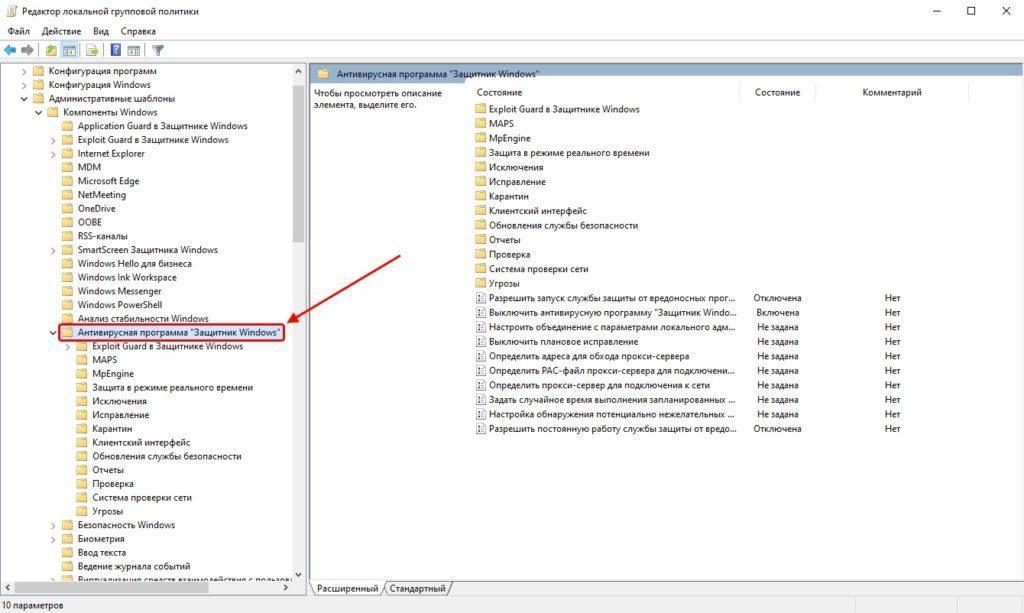The image size is (1024, 613).
Task: Sort by the Комментарий column header
Action: point(891,92)
